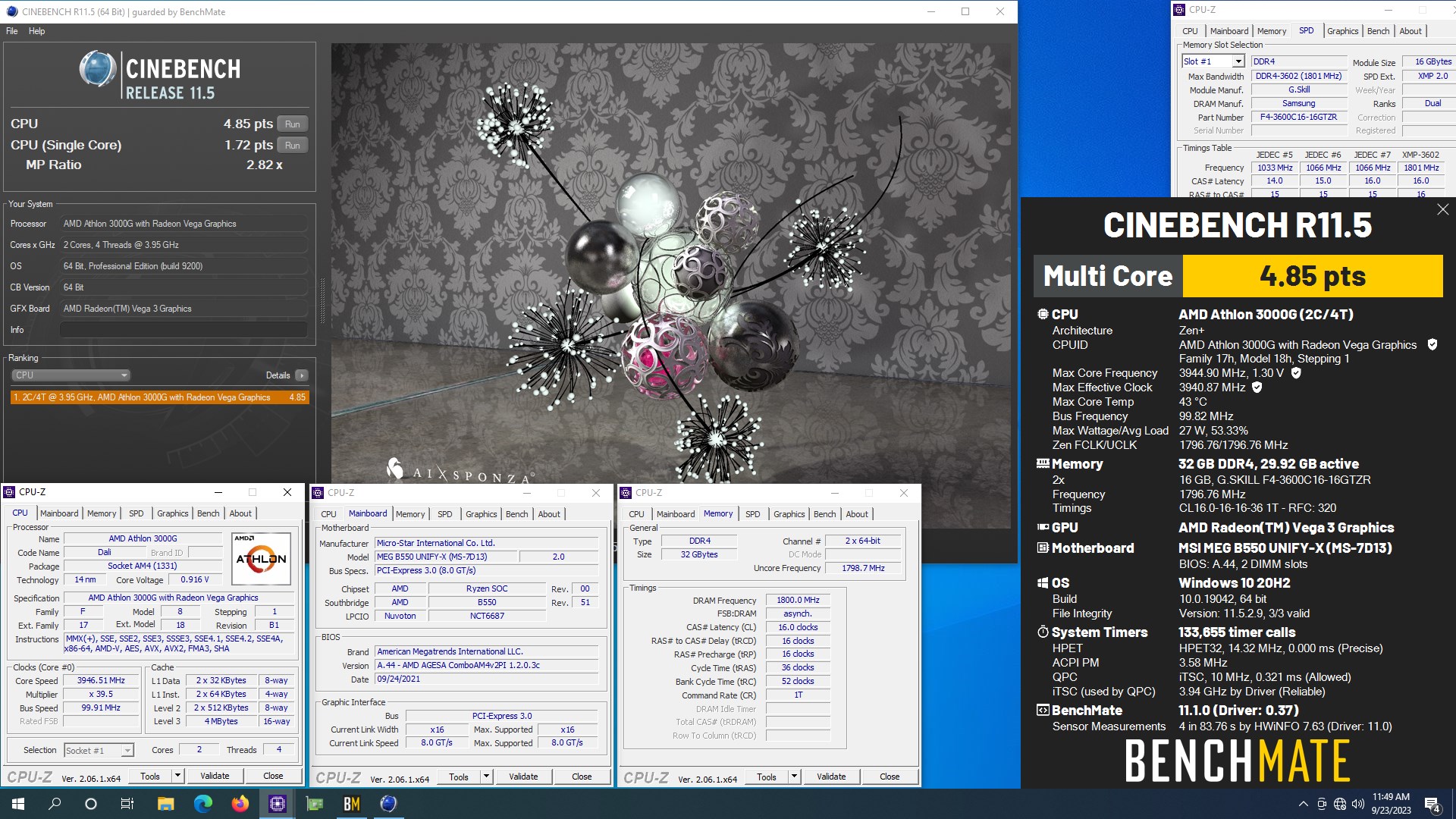This screenshot has height=819, width=1456.
Task: Select the 2C/4T Athlon ranking entry
Action: point(160,397)
